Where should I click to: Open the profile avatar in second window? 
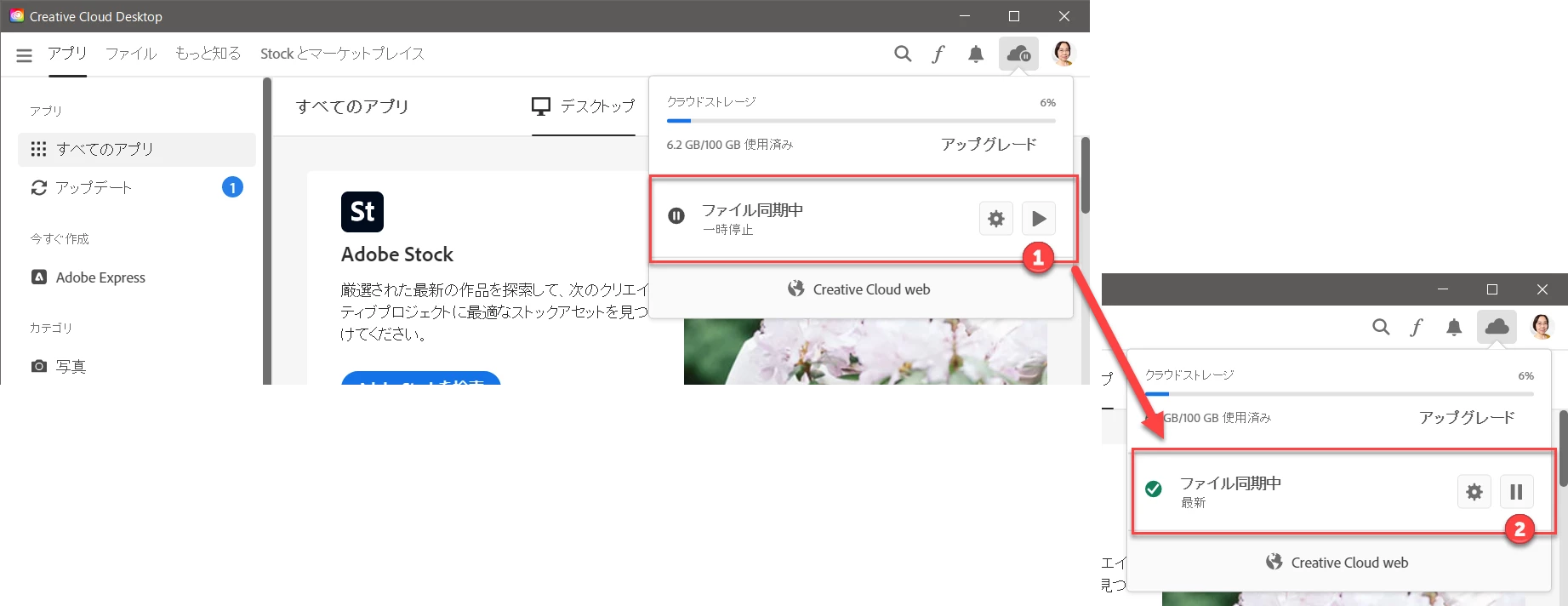[x=1542, y=327]
